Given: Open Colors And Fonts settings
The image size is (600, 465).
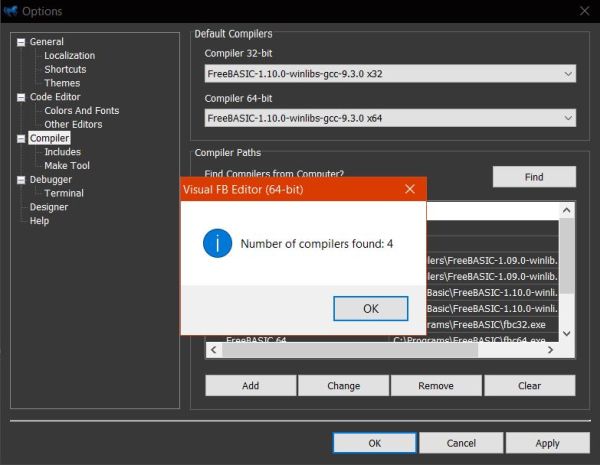Looking at the screenshot, I should tap(82, 111).
